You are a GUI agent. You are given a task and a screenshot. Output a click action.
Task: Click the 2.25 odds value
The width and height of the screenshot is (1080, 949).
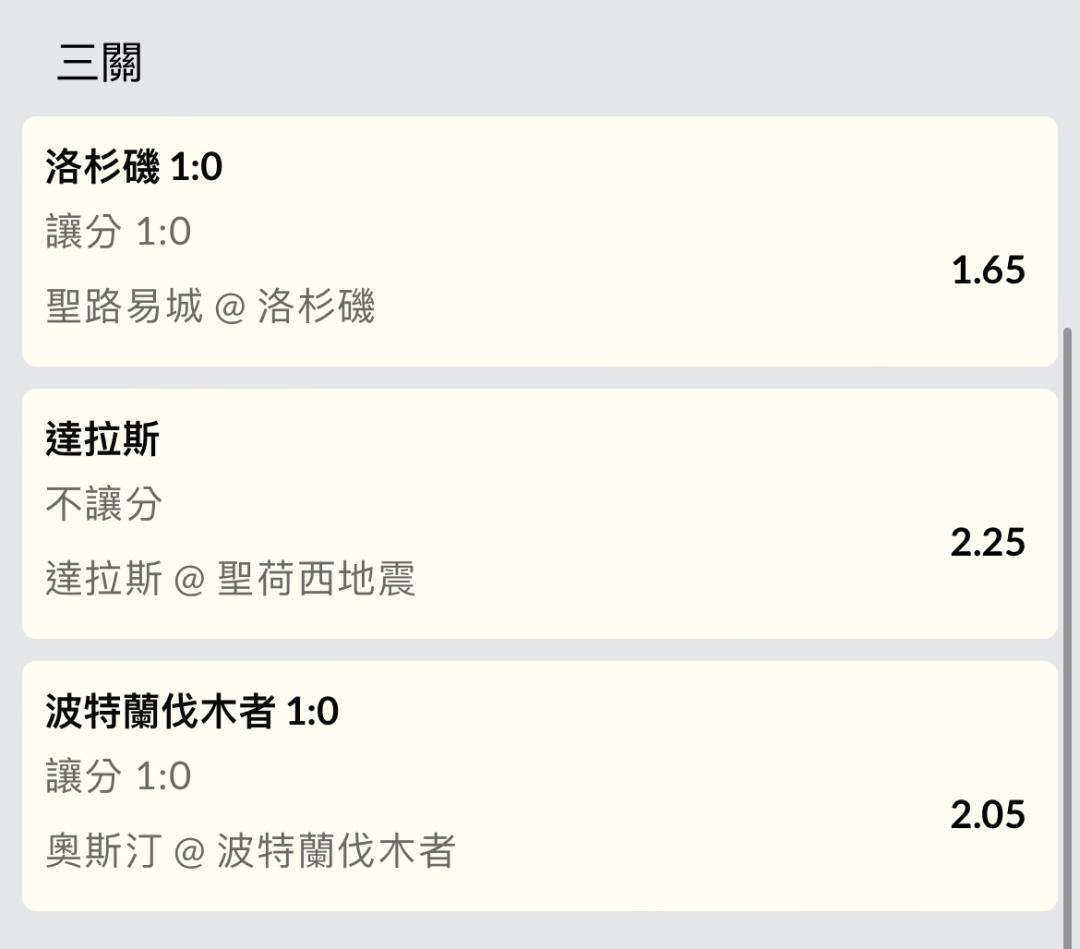coord(988,543)
